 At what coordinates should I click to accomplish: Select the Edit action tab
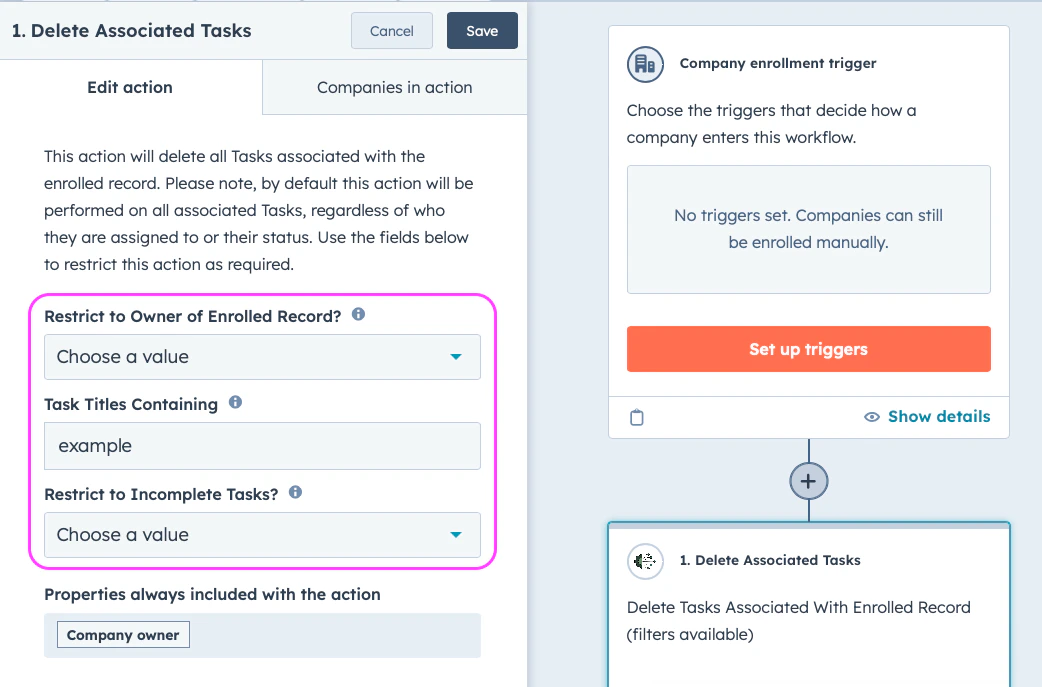click(x=129, y=87)
